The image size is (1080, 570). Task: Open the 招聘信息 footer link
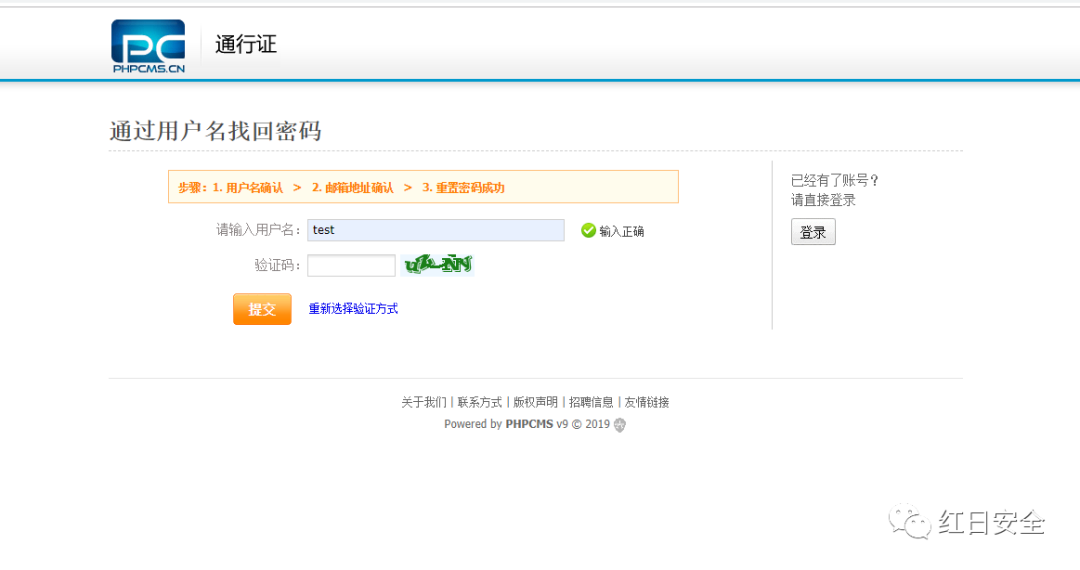[591, 402]
